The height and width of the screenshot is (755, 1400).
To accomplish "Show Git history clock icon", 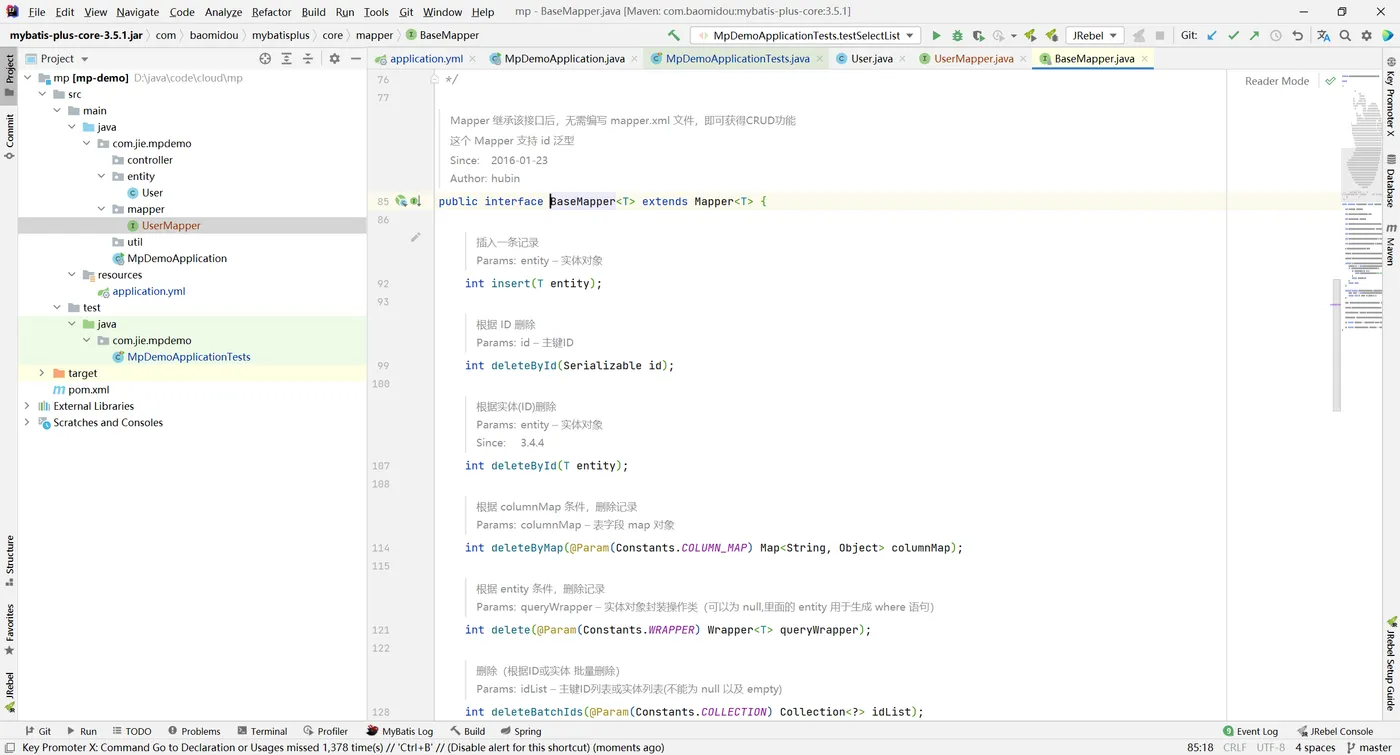I will point(1276,35).
